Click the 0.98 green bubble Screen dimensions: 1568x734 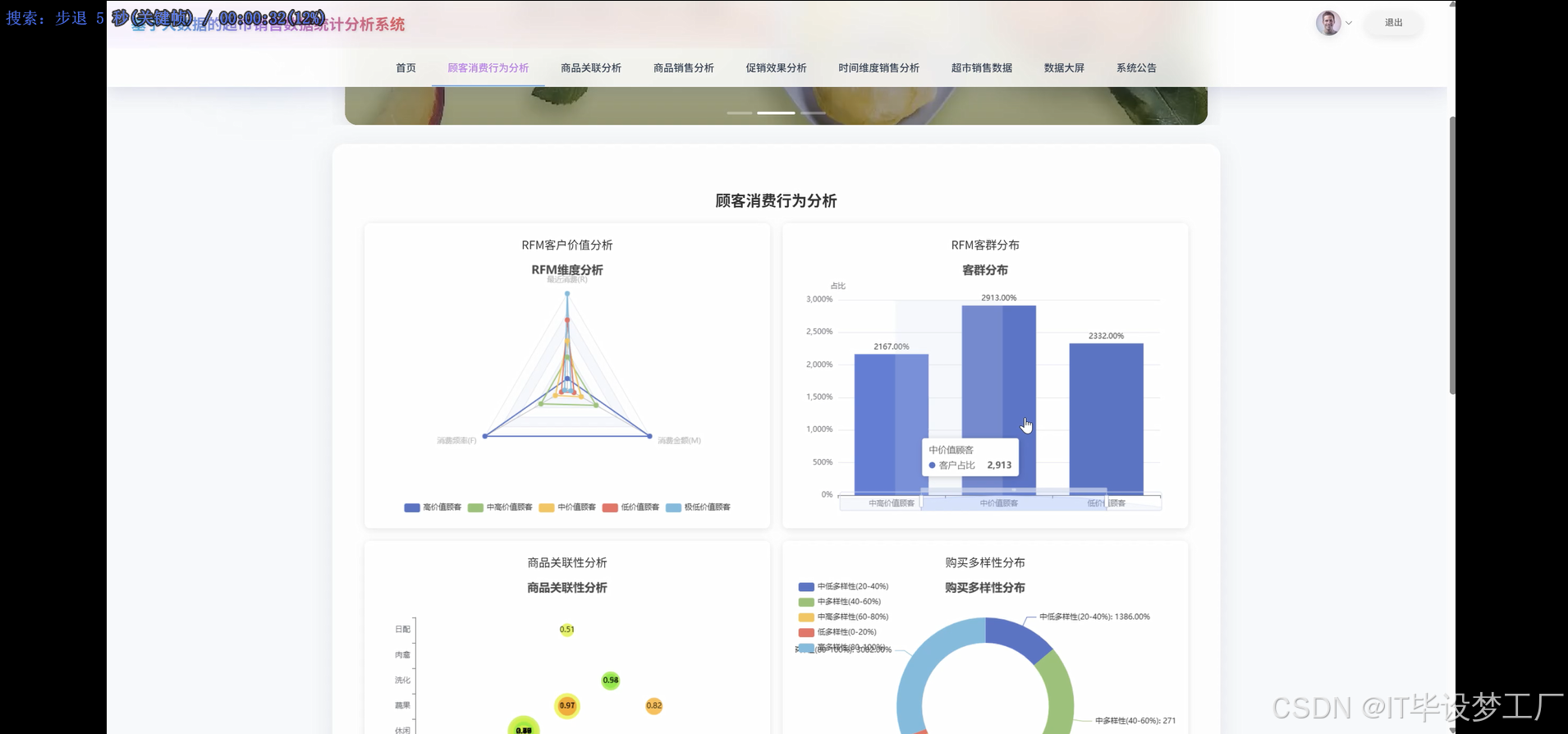(611, 680)
